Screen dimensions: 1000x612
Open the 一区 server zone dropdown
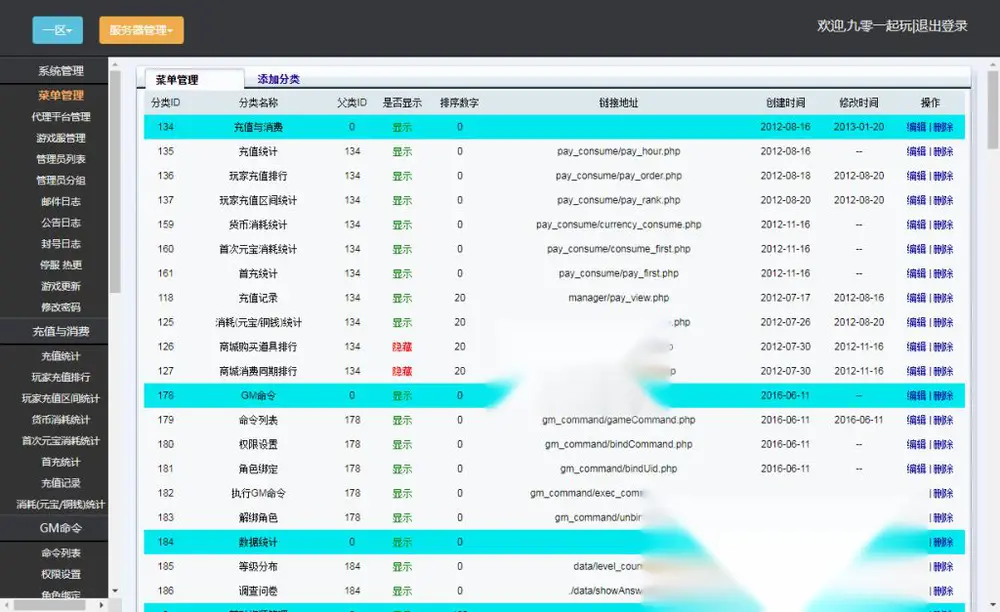pos(57,30)
